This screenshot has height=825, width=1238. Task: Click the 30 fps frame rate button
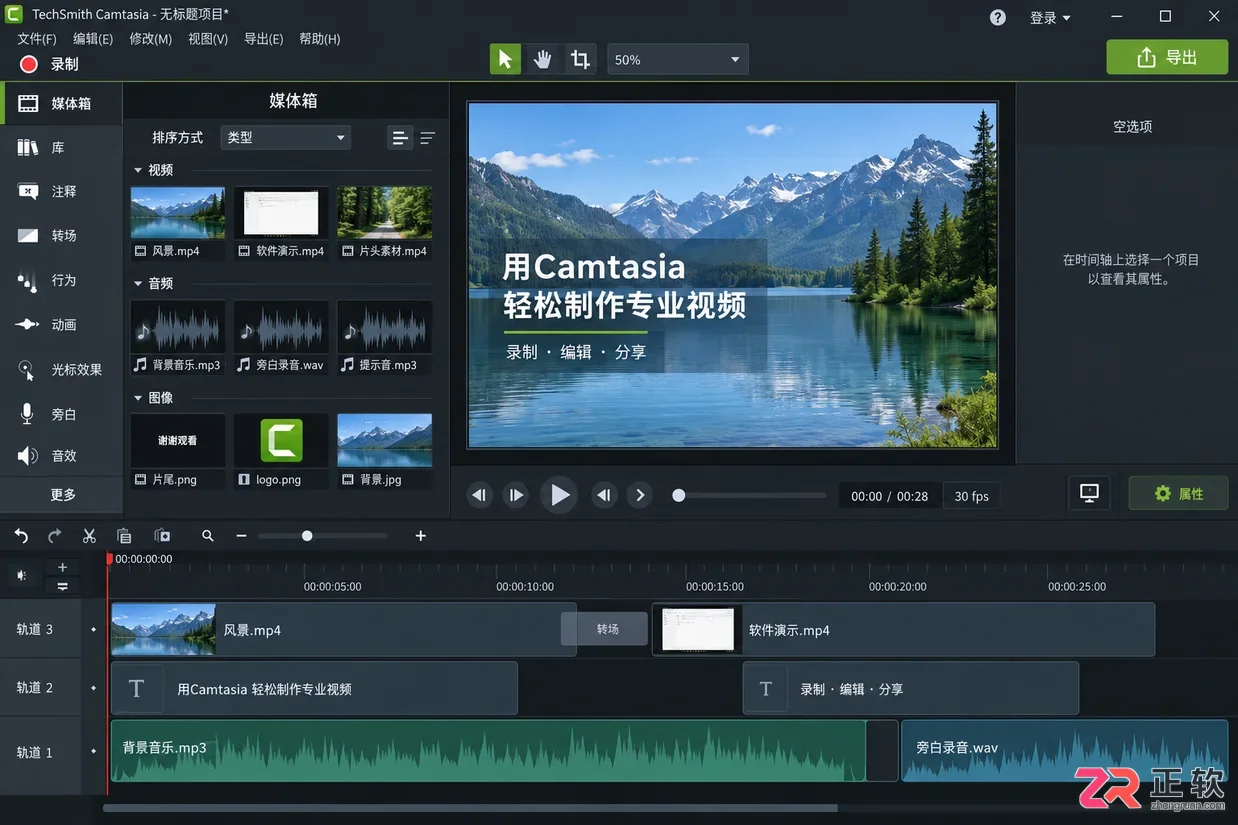tap(972, 496)
